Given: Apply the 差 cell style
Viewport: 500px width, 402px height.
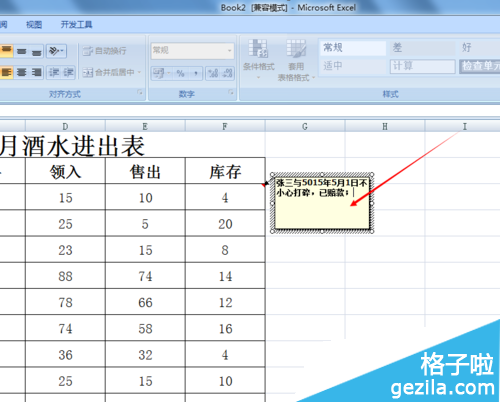Looking at the screenshot, I should 423,48.
